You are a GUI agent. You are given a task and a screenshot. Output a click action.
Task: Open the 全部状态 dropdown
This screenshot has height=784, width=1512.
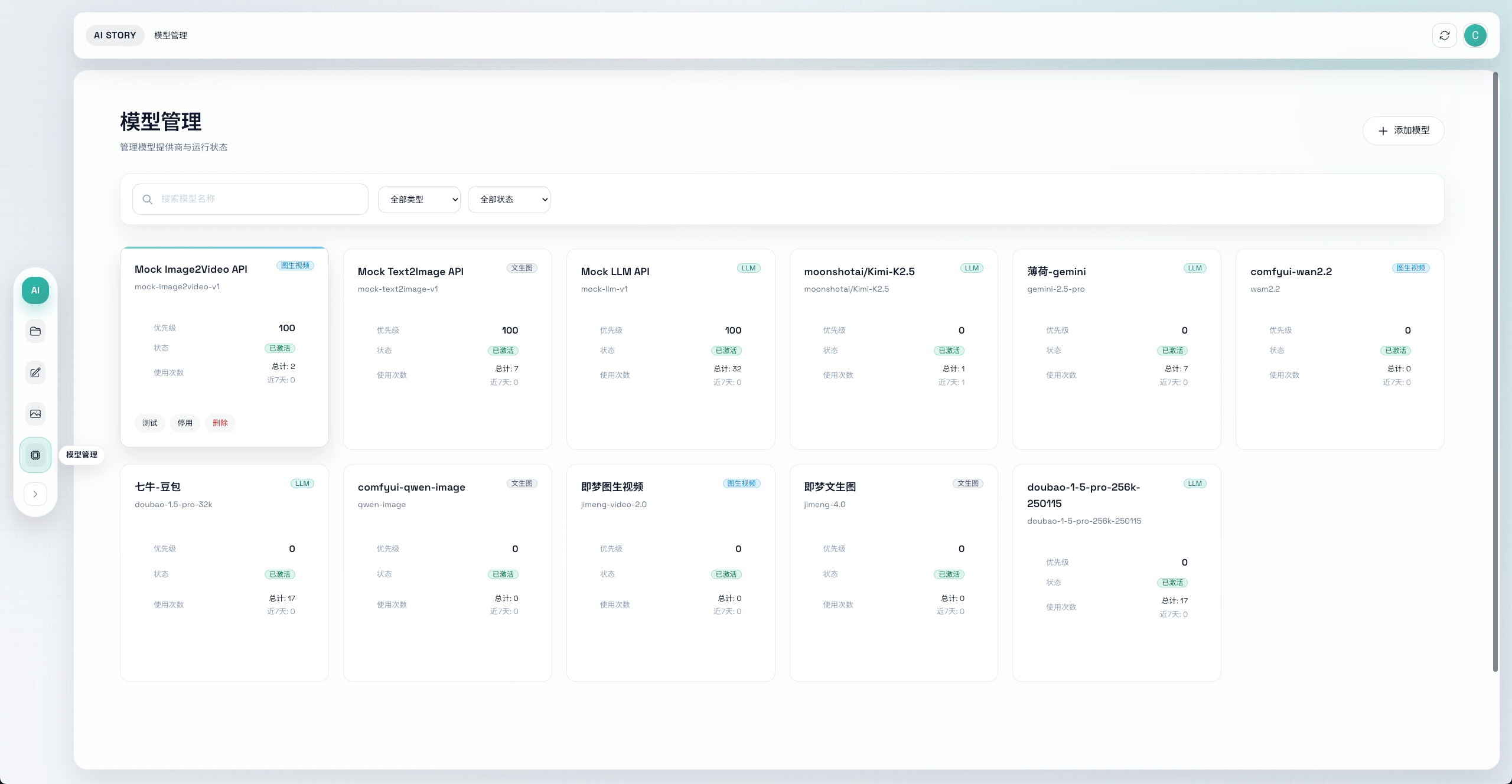click(509, 200)
